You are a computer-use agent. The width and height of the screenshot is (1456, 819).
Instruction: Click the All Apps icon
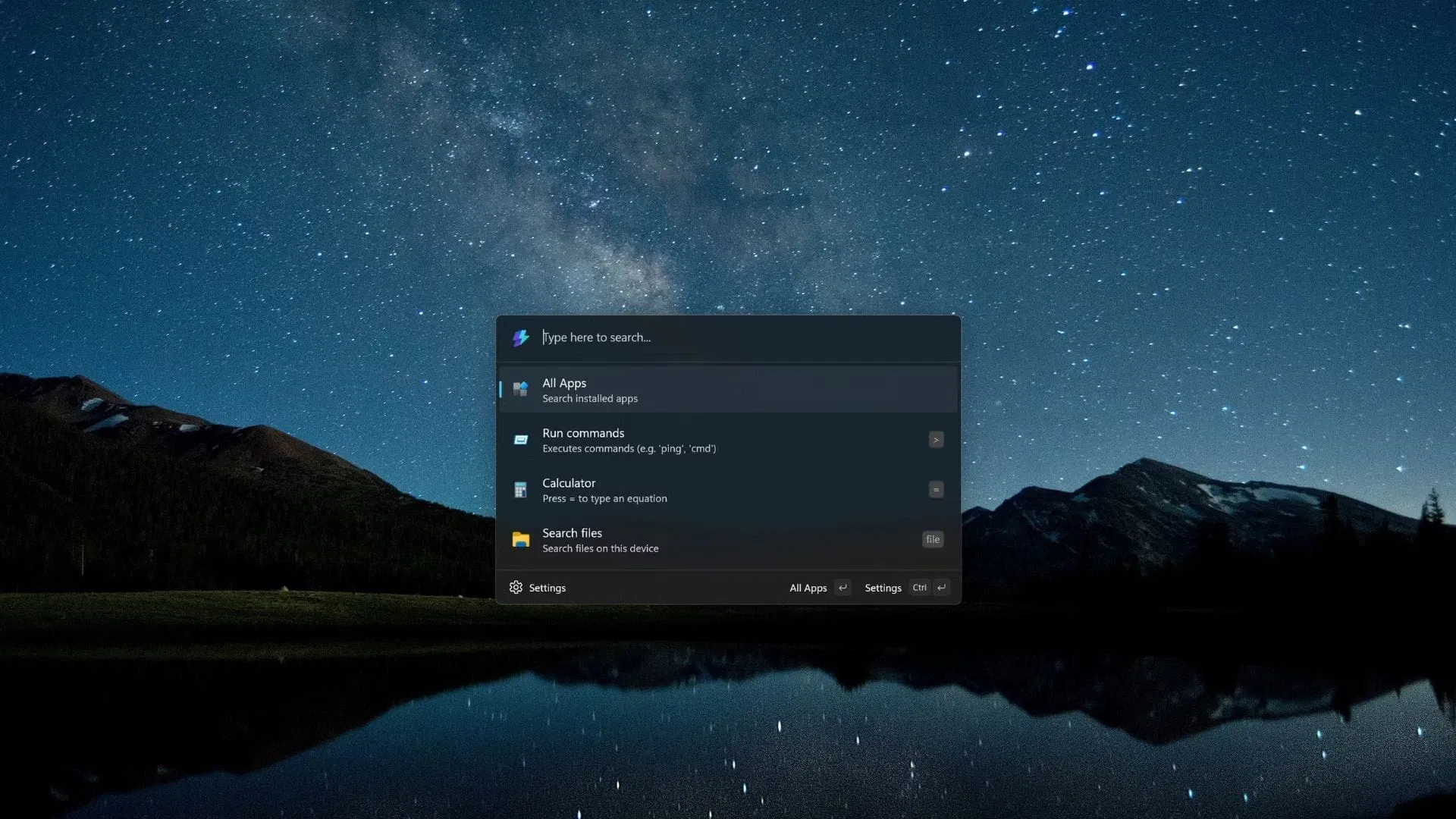[520, 389]
